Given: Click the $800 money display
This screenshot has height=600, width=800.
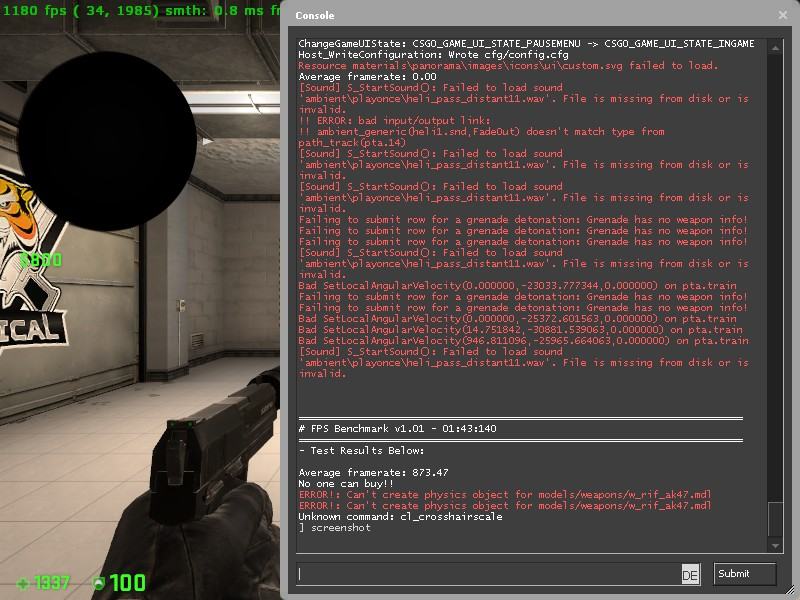Looking at the screenshot, I should tap(41, 260).
